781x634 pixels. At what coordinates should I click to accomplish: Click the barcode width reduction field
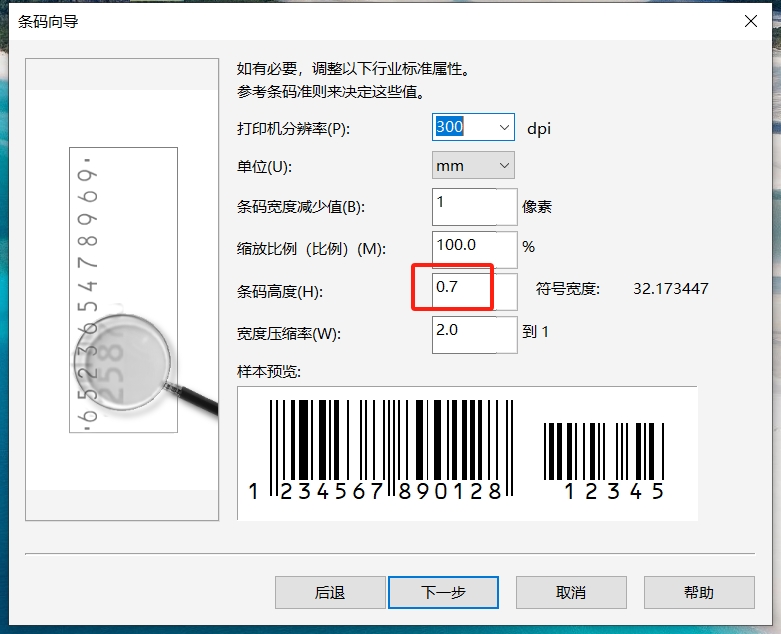475,207
